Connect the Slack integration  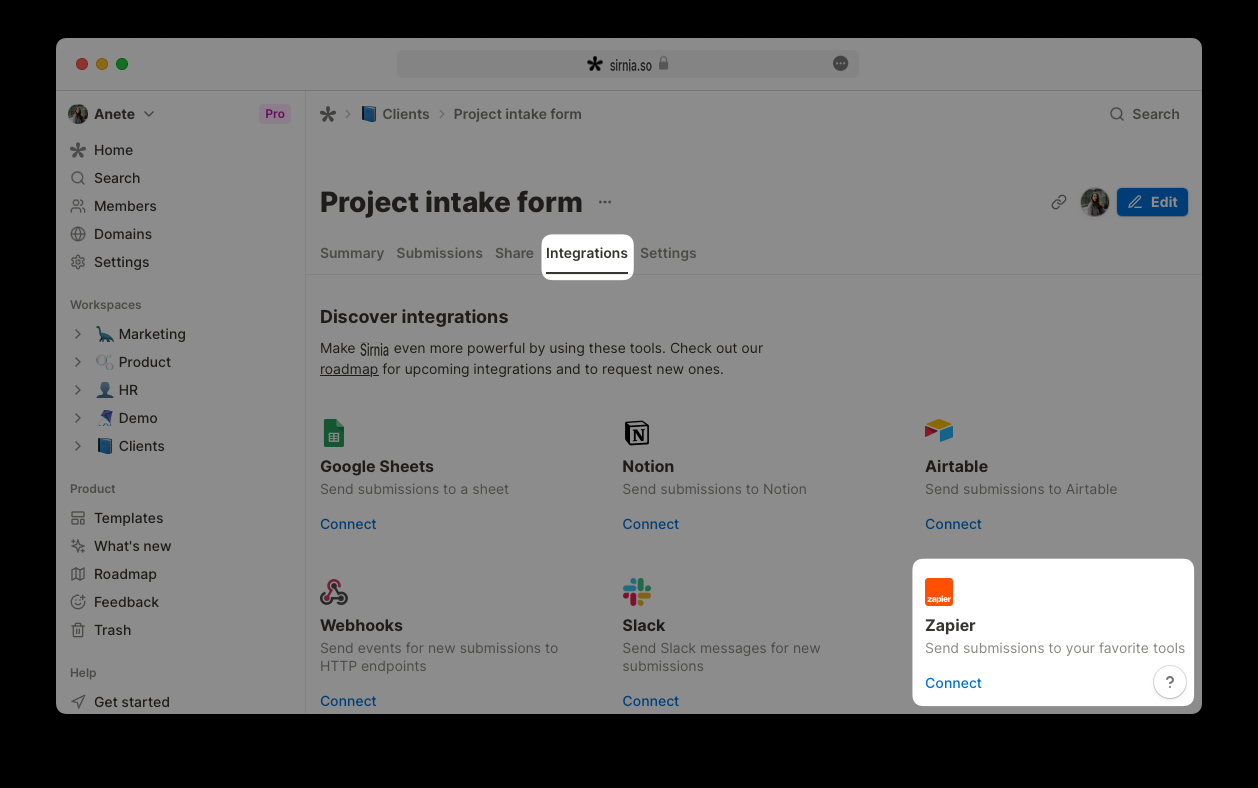[x=651, y=701]
